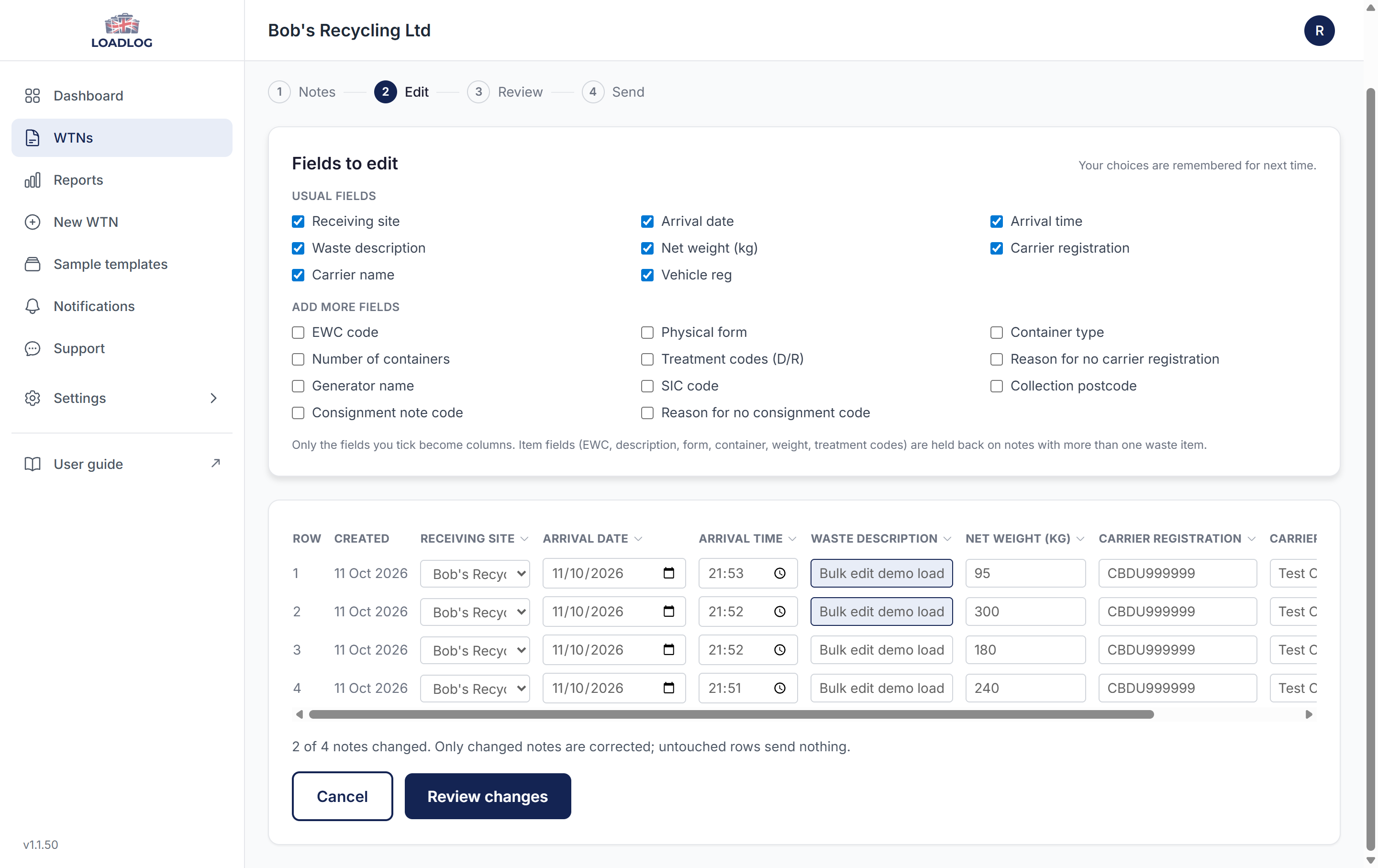Open the Notifications page link
The width and height of the screenshot is (1378, 868).
tap(122, 306)
